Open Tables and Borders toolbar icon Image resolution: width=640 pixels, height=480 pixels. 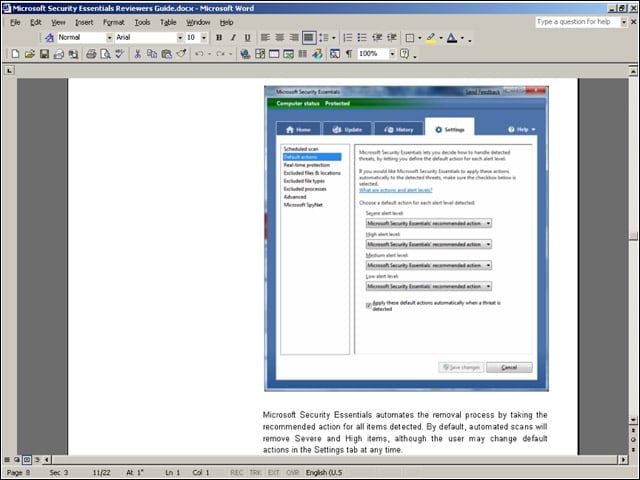pyautogui.click(x=260, y=54)
